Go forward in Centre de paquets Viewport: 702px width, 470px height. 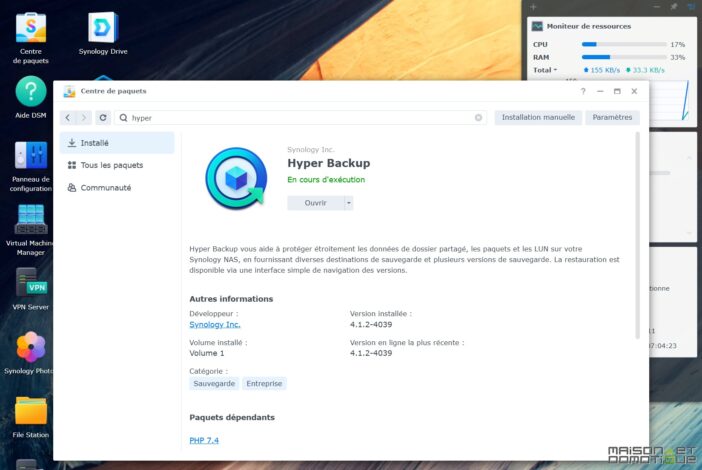tap(84, 118)
